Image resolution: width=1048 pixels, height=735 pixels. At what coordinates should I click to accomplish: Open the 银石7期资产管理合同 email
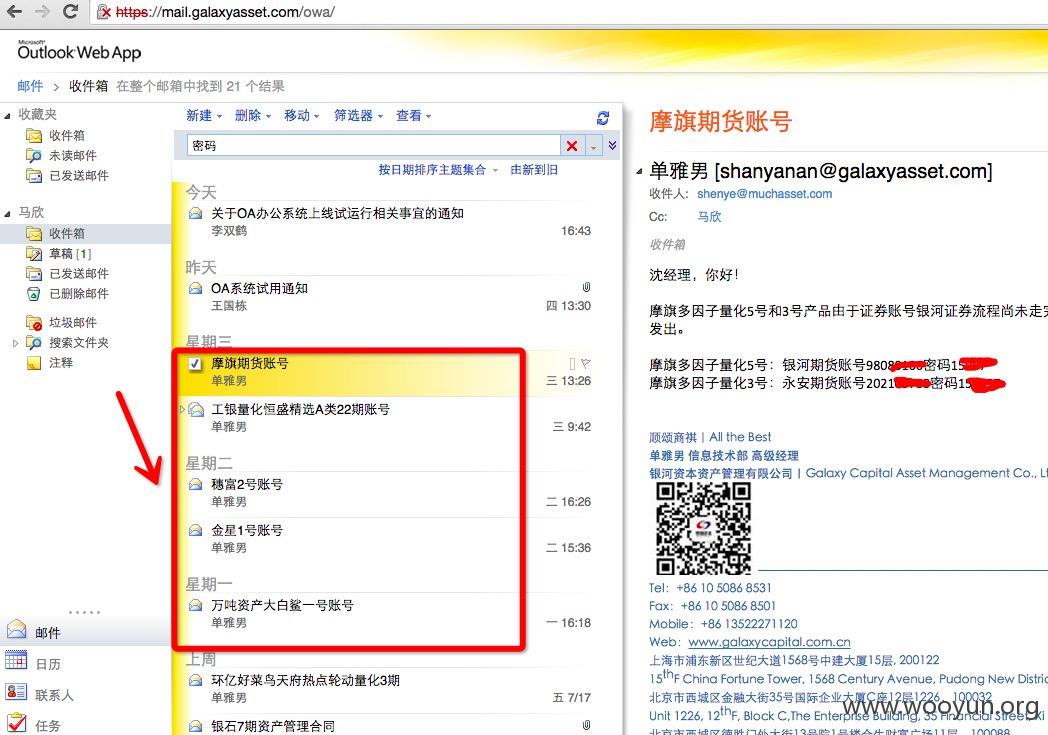(x=387, y=726)
